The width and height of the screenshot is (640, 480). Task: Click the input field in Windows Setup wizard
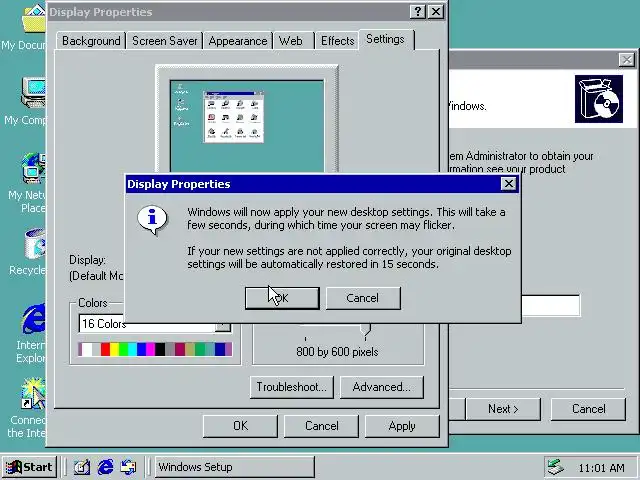pos(551,305)
